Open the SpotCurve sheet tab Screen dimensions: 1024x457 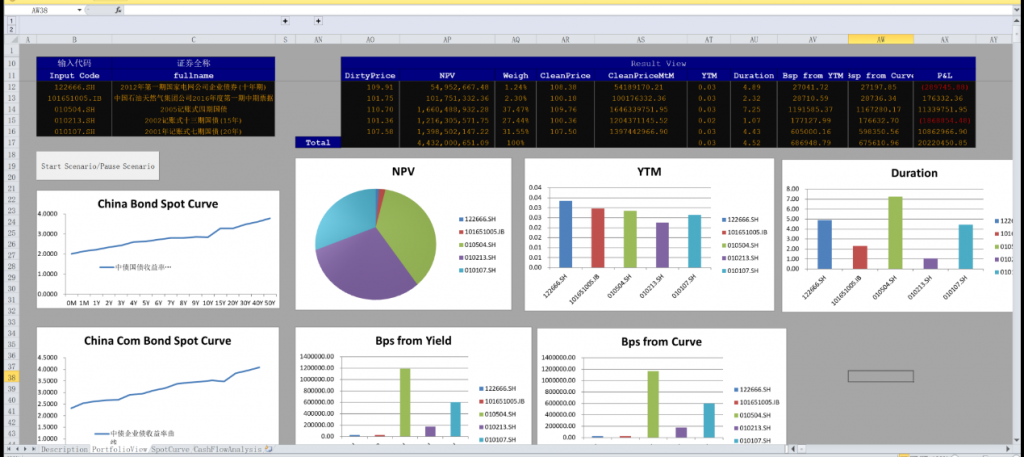(x=170, y=449)
